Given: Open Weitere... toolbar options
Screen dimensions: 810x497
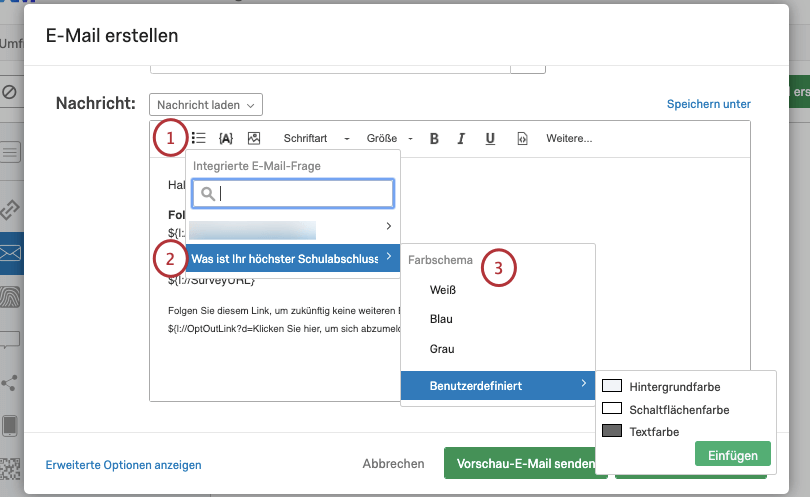Looking at the screenshot, I should click(569, 138).
